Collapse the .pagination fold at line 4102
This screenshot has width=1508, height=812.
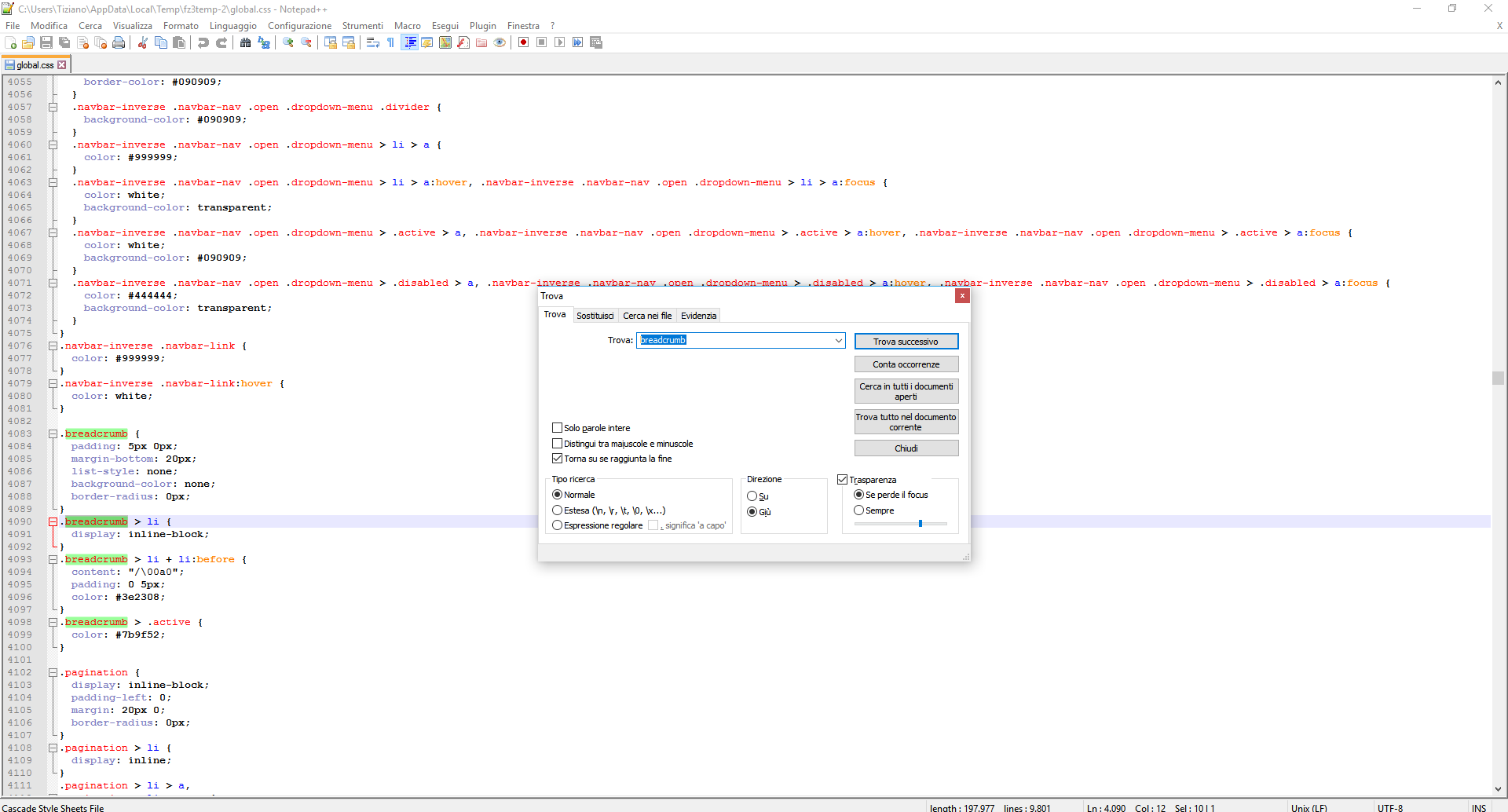pos(53,672)
